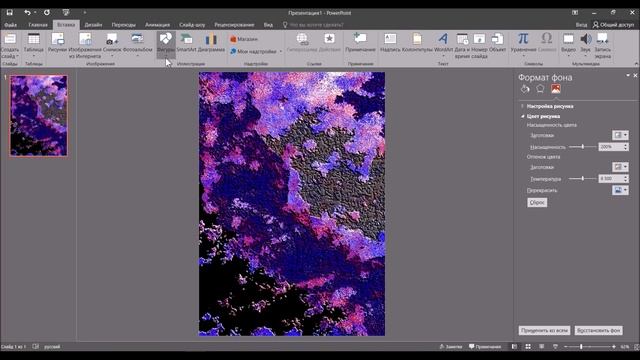640x360 pixels.
Task: Insert WordArt text
Action: [x=443, y=45]
